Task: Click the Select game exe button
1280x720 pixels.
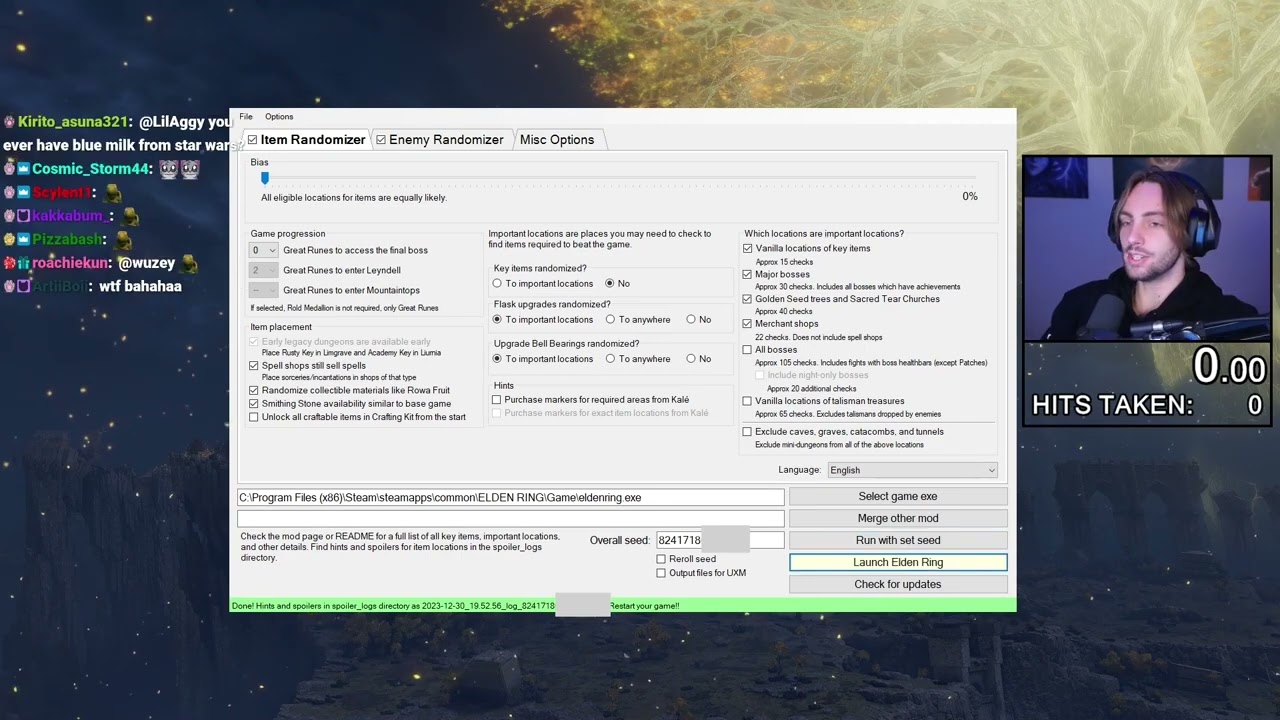Action: 898,497
